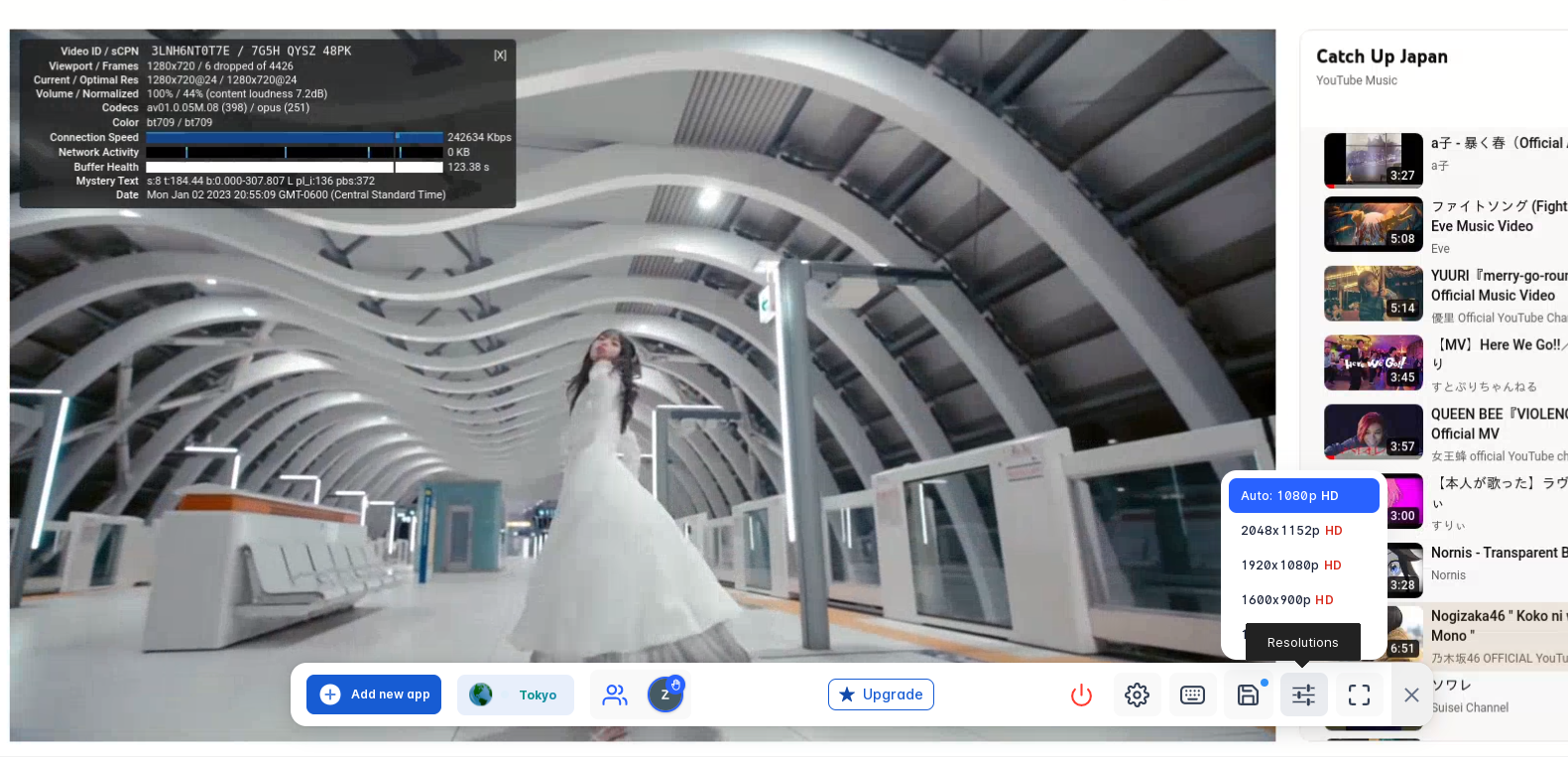Open the Eve Fight Song video thumbnail
The width and height of the screenshot is (1568, 757).
1374,224
